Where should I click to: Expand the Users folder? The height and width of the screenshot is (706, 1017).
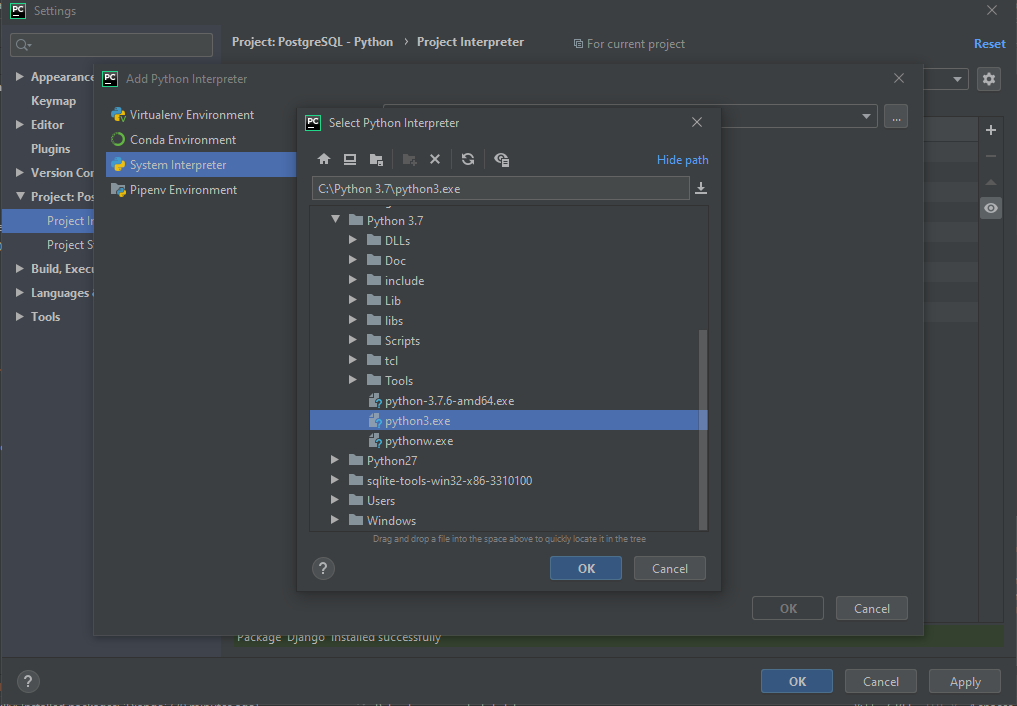click(335, 500)
